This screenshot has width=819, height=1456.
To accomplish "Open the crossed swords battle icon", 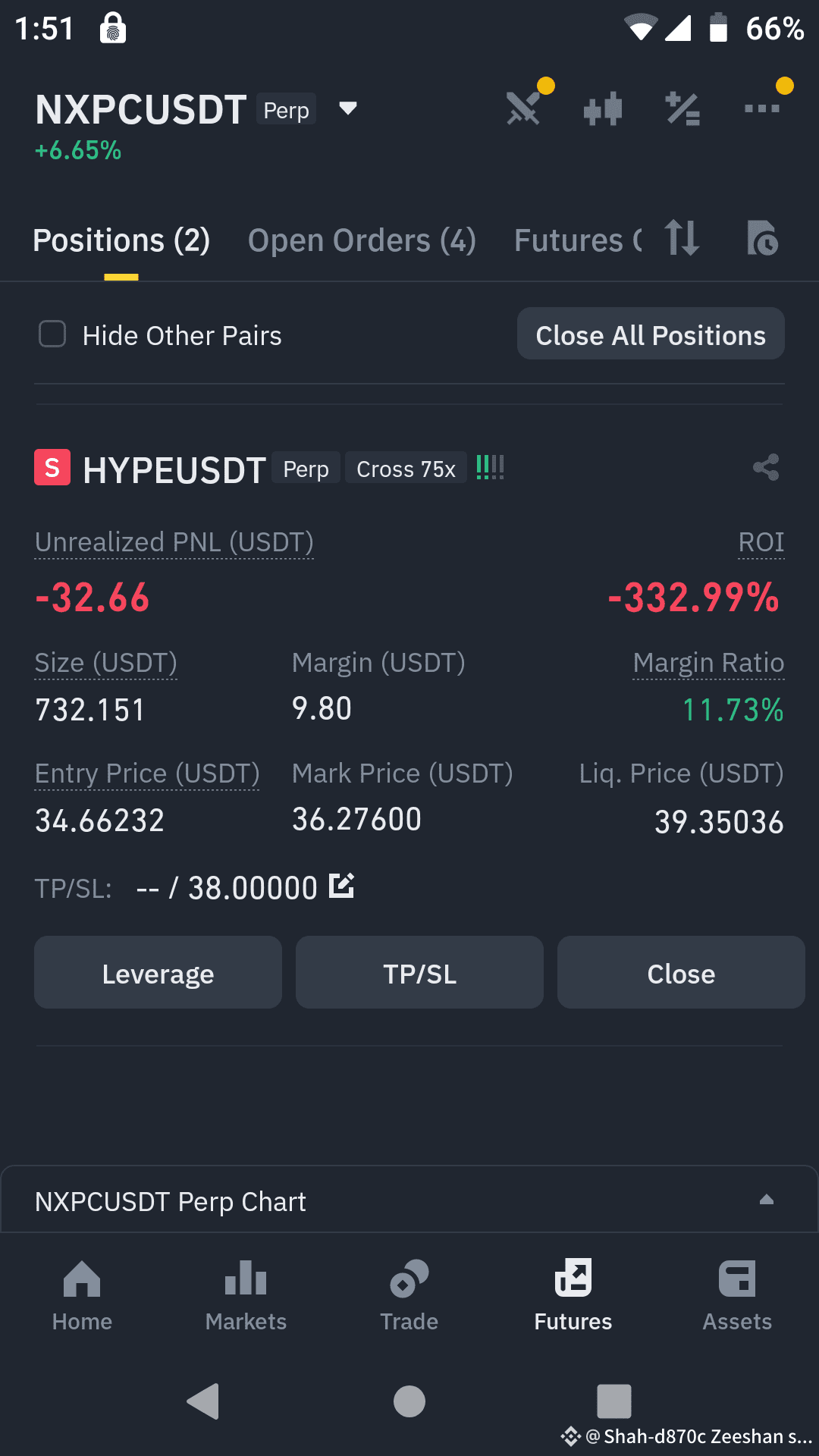I will [525, 106].
